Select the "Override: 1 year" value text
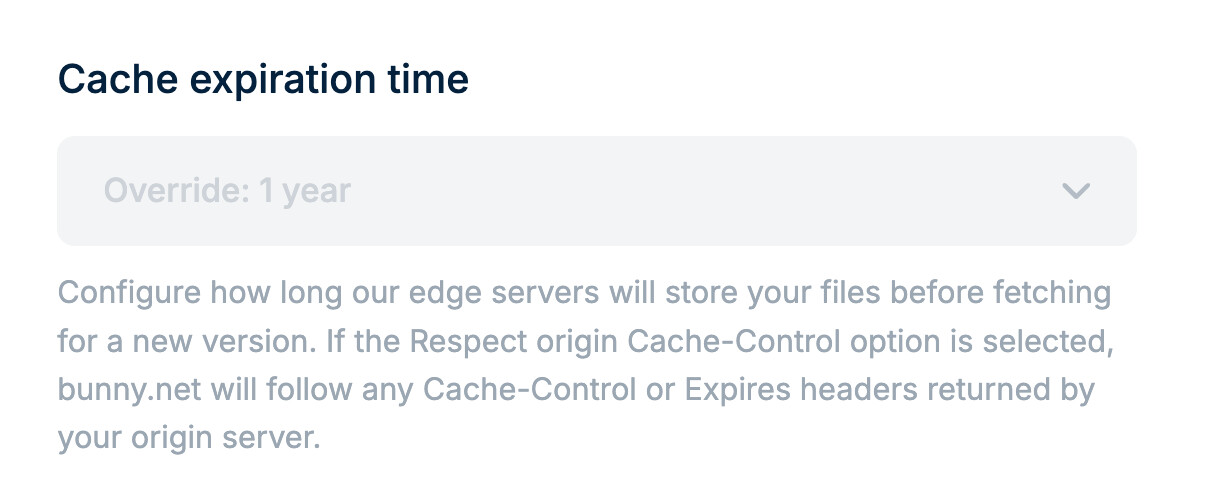This screenshot has height=502, width=1228. click(x=227, y=191)
